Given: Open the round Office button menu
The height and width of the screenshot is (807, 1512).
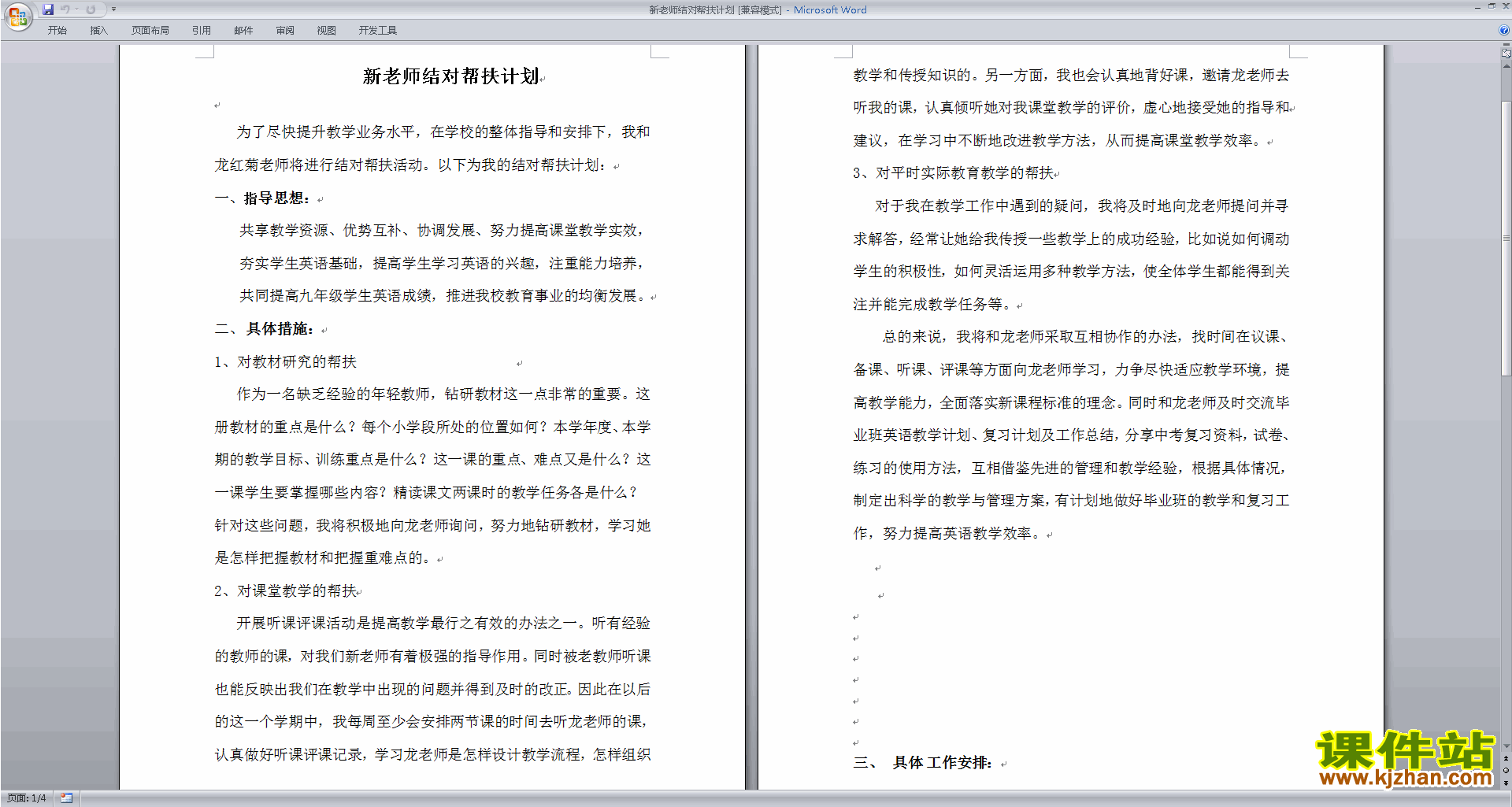Looking at the screenshot, I should [x=17, y=16].
